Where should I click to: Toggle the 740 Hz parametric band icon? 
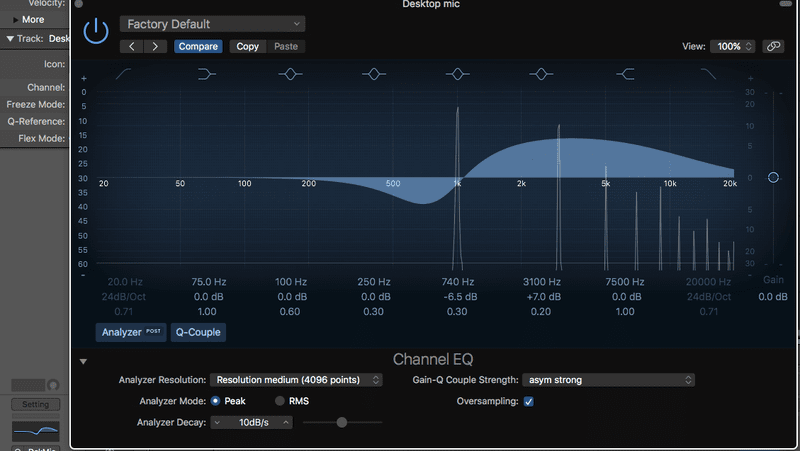click(458, 74)
